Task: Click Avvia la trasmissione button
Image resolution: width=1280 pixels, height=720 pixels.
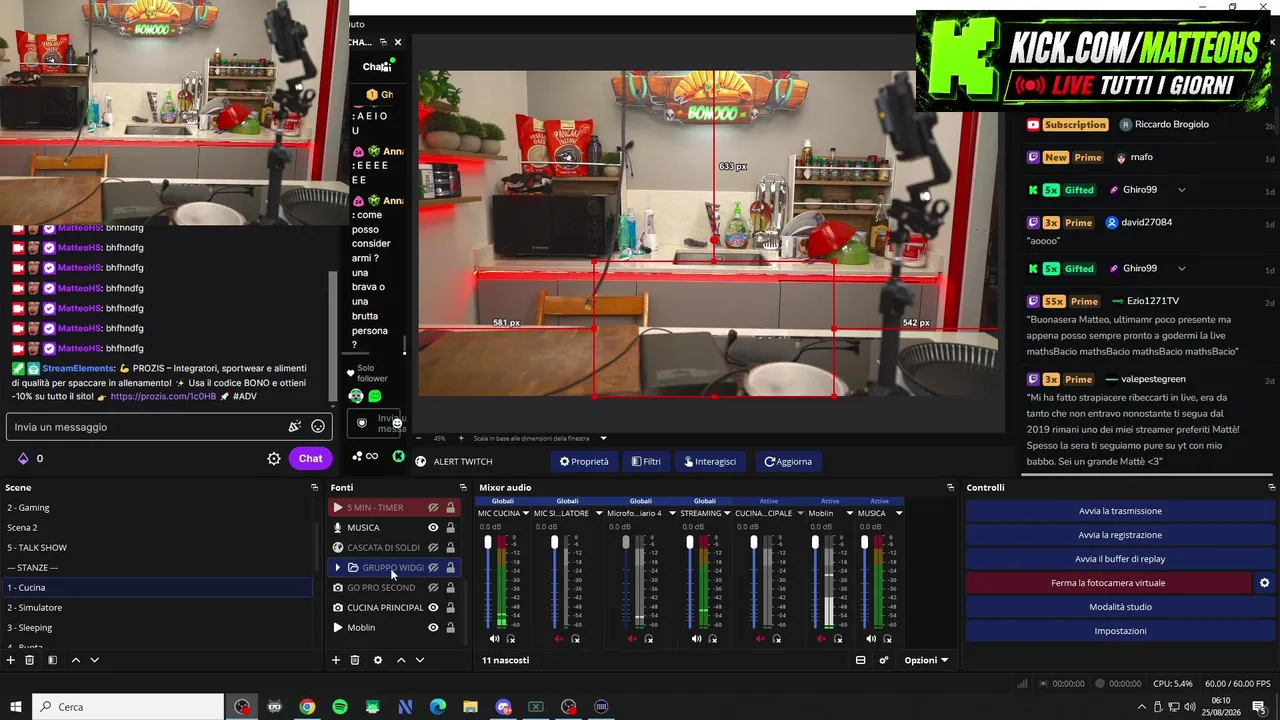Action: [x=1120, y=511]
